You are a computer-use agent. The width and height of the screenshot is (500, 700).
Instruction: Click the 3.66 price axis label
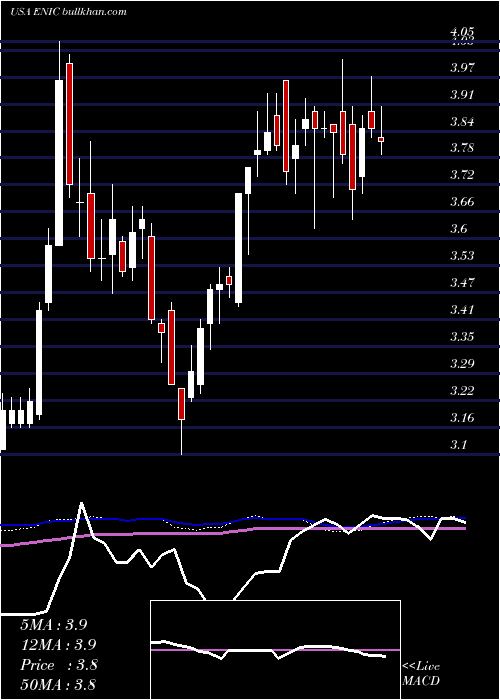[x=463, y=202]
